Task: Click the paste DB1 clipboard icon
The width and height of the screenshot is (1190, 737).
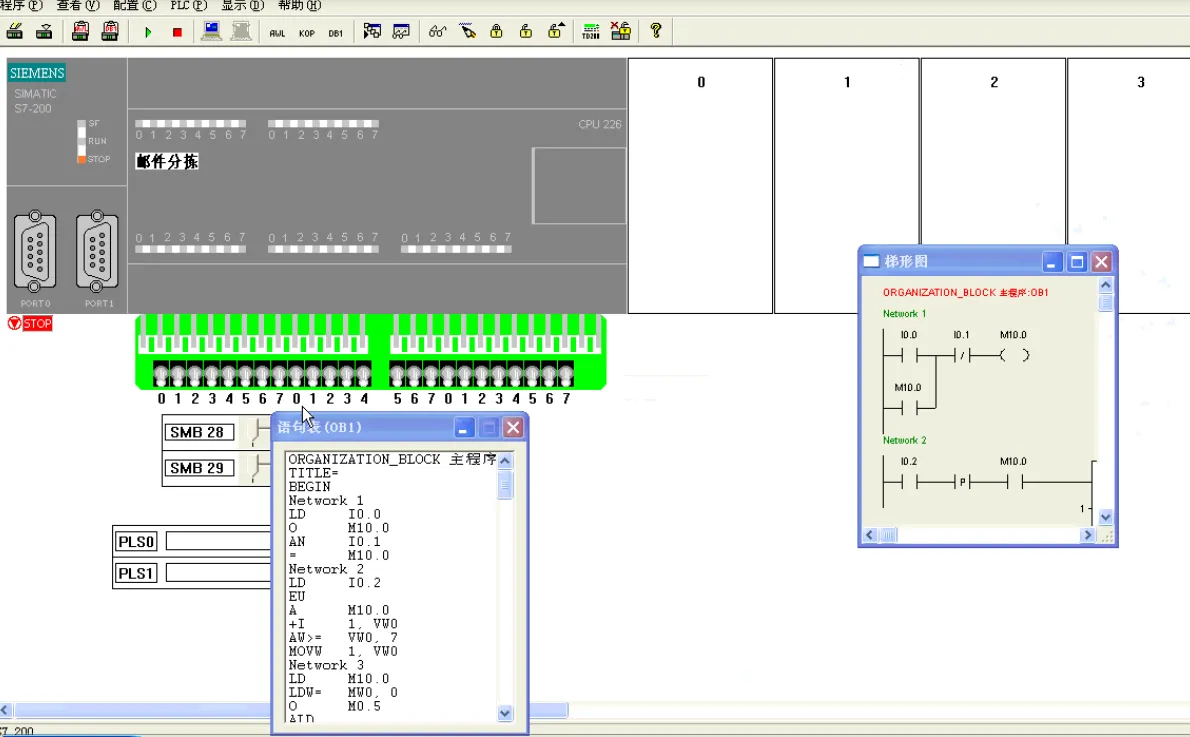Action: [x=110, y=31]
